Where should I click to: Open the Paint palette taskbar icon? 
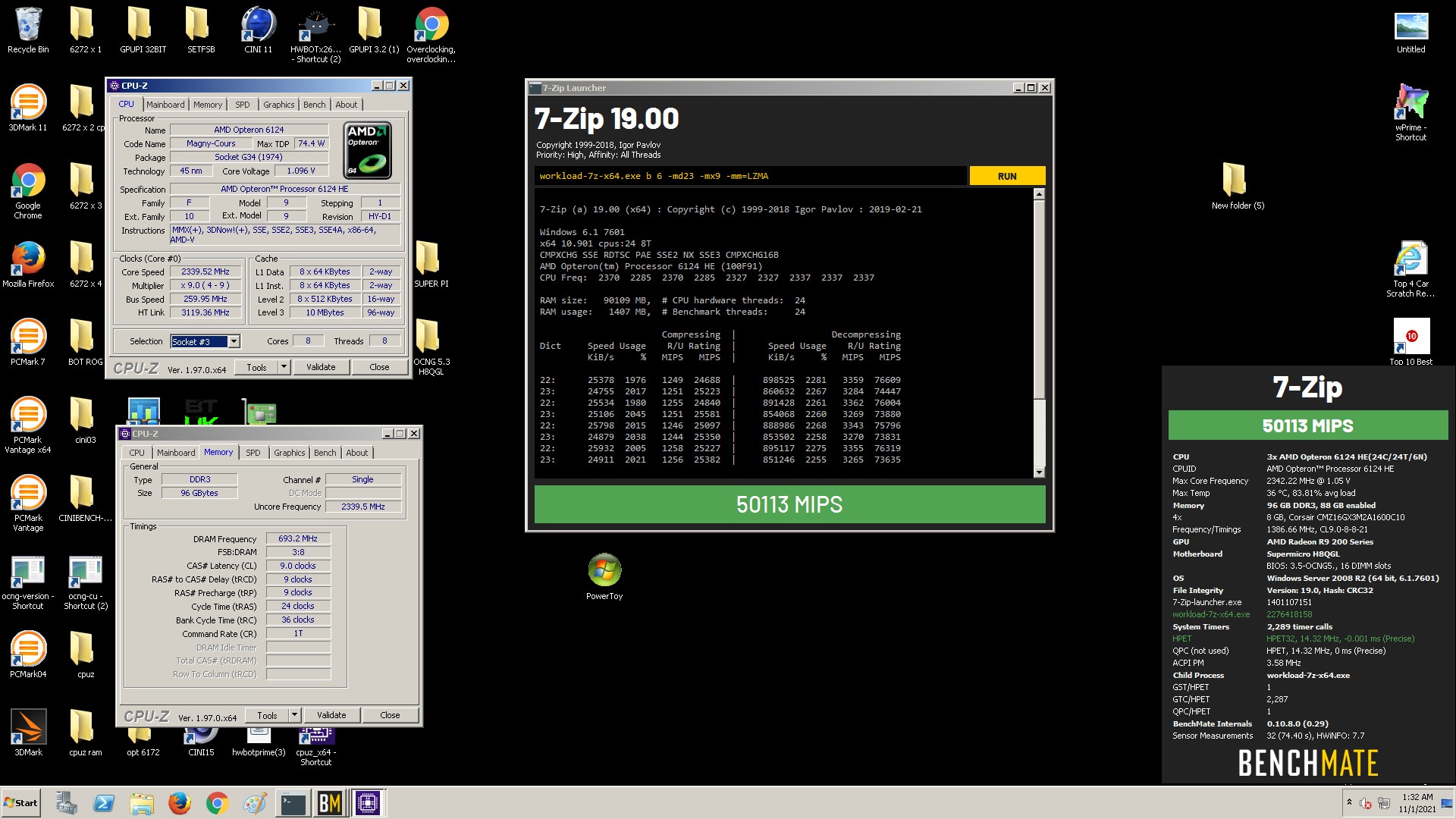coord(255,803)
